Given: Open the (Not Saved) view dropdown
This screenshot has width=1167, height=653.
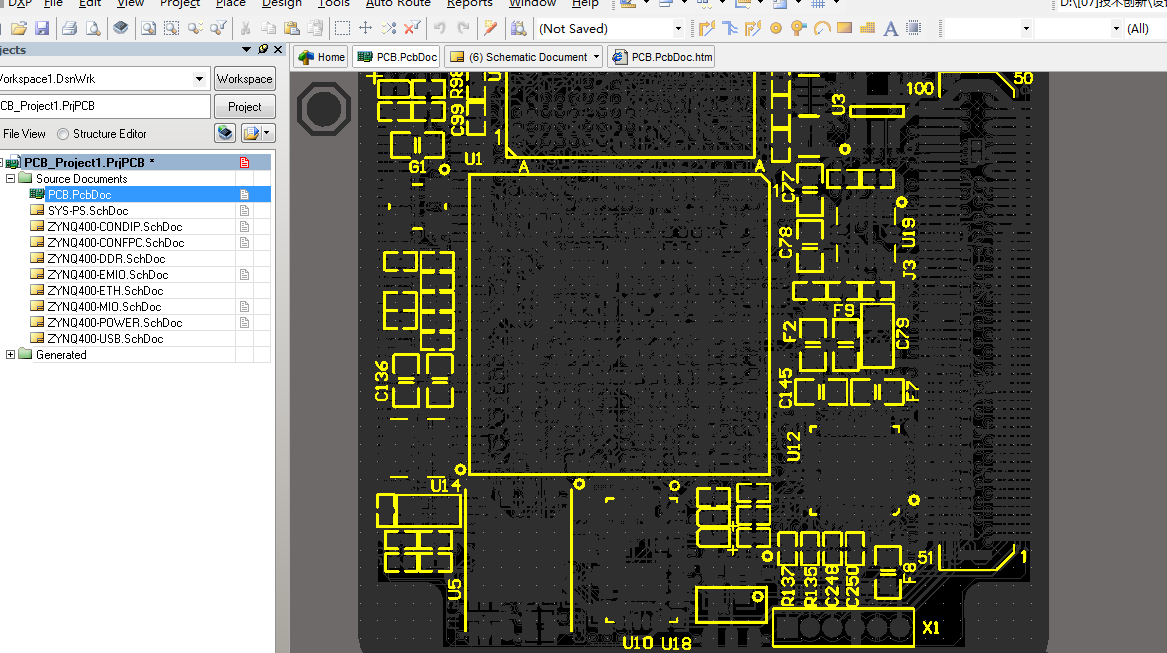Looking at the screenshot, I should [678, 29].
